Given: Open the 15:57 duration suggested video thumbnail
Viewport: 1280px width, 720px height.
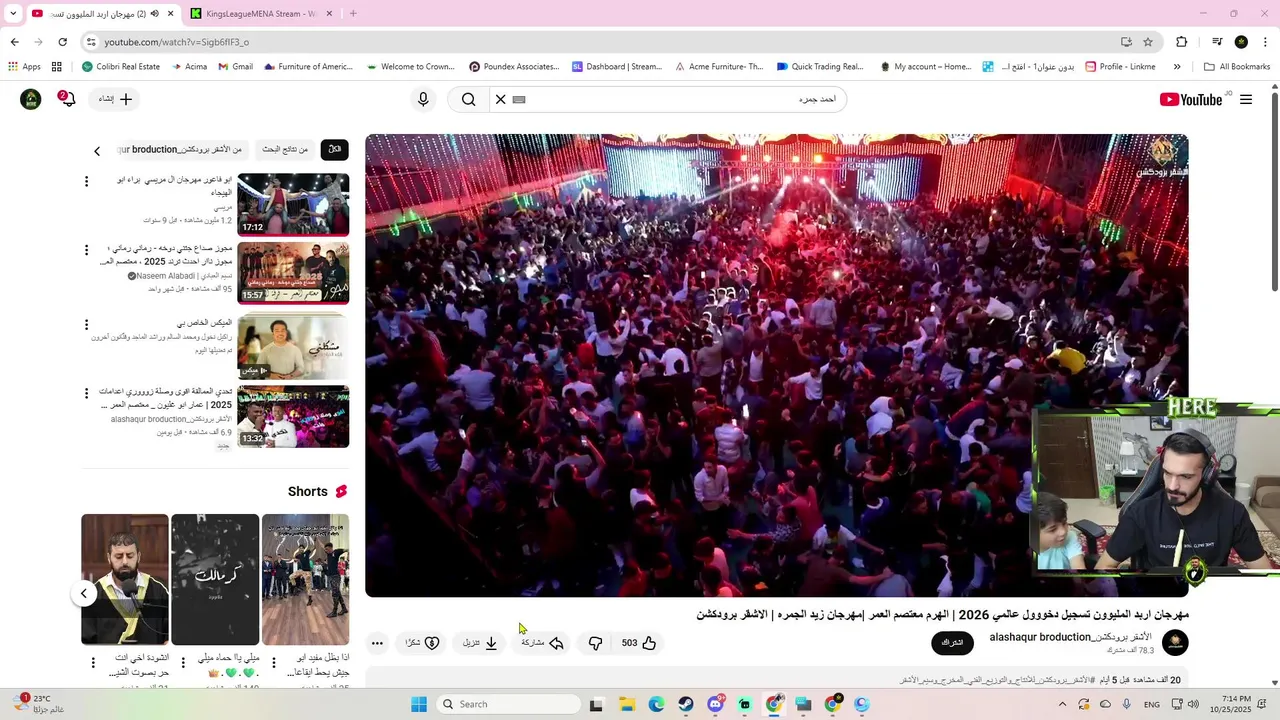Looking at the screenshot, I should (293, 273).
